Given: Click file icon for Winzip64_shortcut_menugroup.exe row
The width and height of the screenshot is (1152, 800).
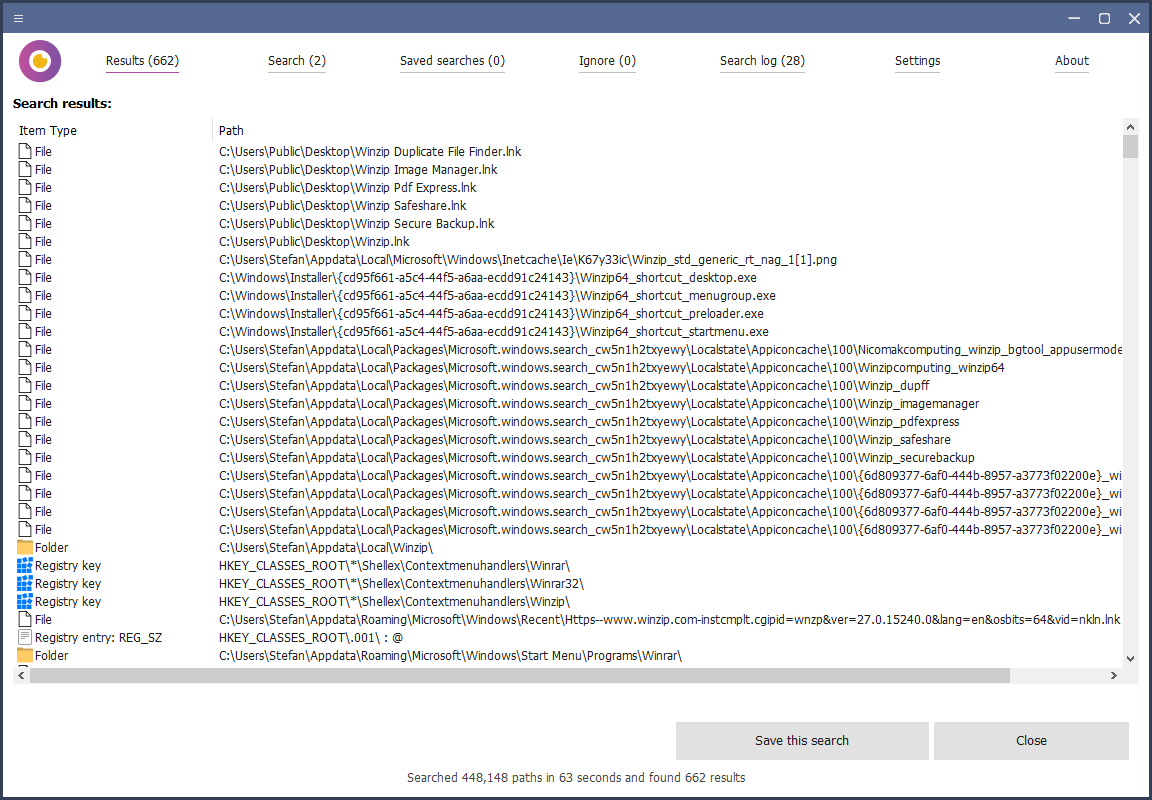Looking at the screenshot, I should [25, 295].
